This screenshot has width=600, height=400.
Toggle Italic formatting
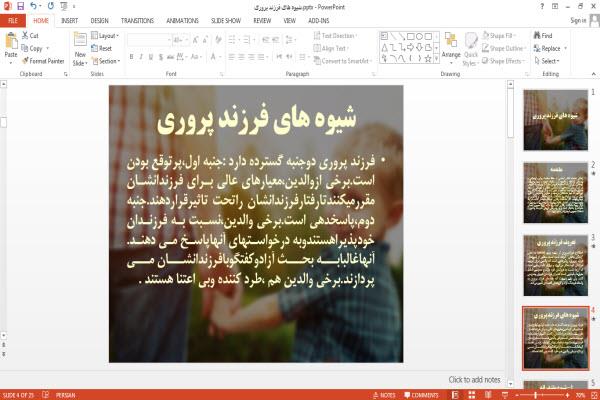(x=141, y=57)
